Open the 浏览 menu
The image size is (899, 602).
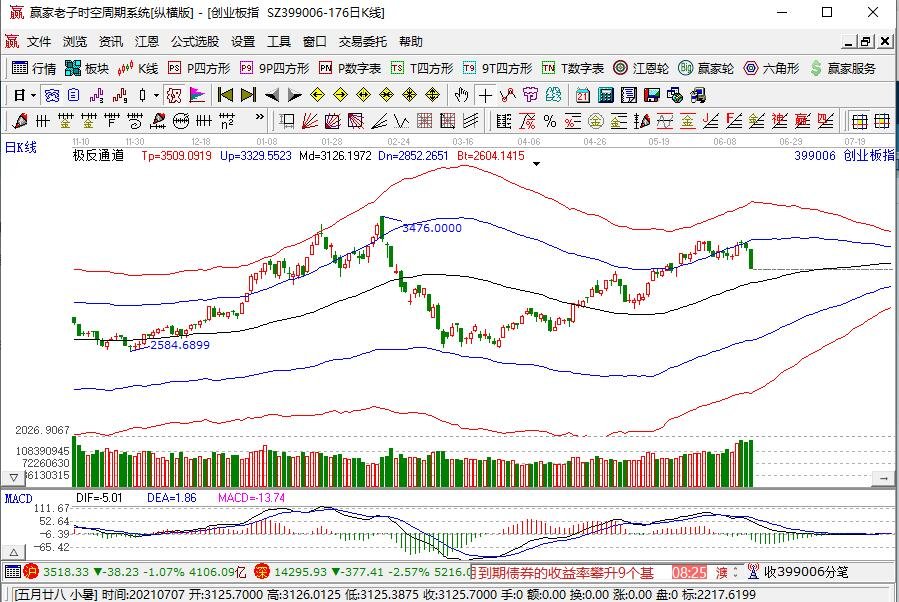click(x=75, y=42)
